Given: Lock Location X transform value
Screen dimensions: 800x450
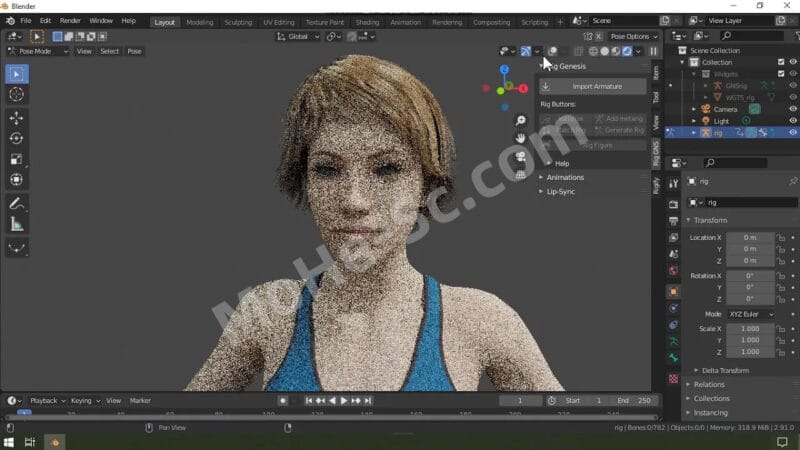Looking at the screenshot, I should (781, 238).
